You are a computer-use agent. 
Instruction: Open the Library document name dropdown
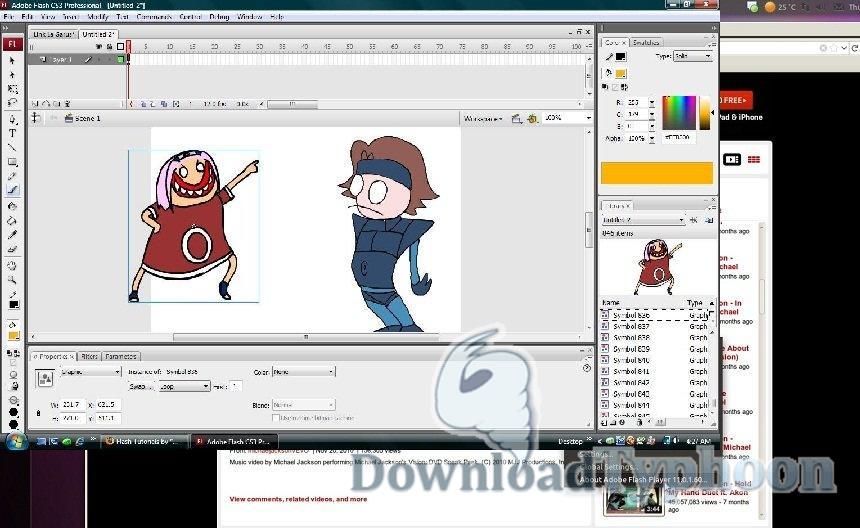(x=643, y=220)
